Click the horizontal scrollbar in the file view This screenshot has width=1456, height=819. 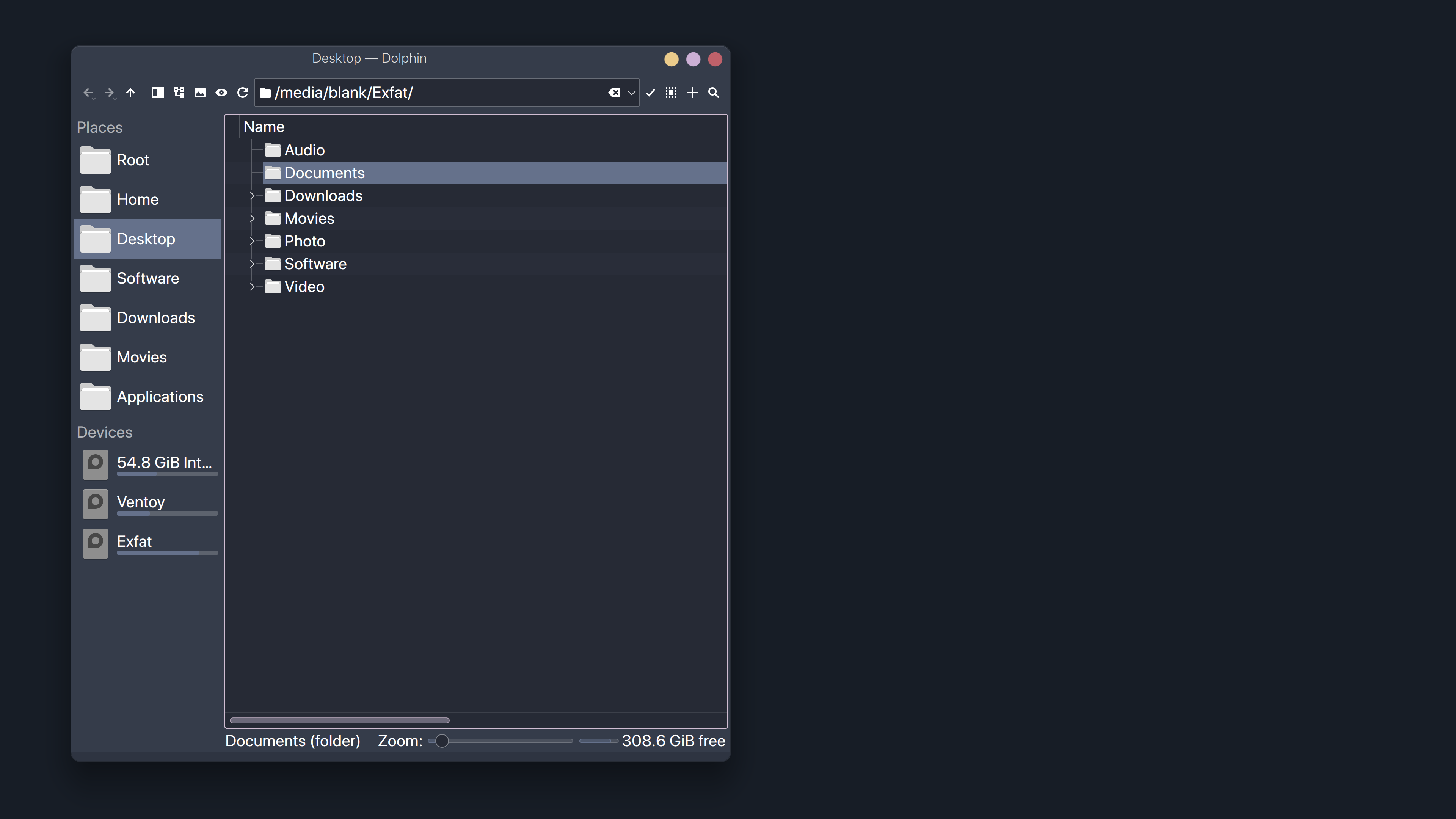[340, 720]
